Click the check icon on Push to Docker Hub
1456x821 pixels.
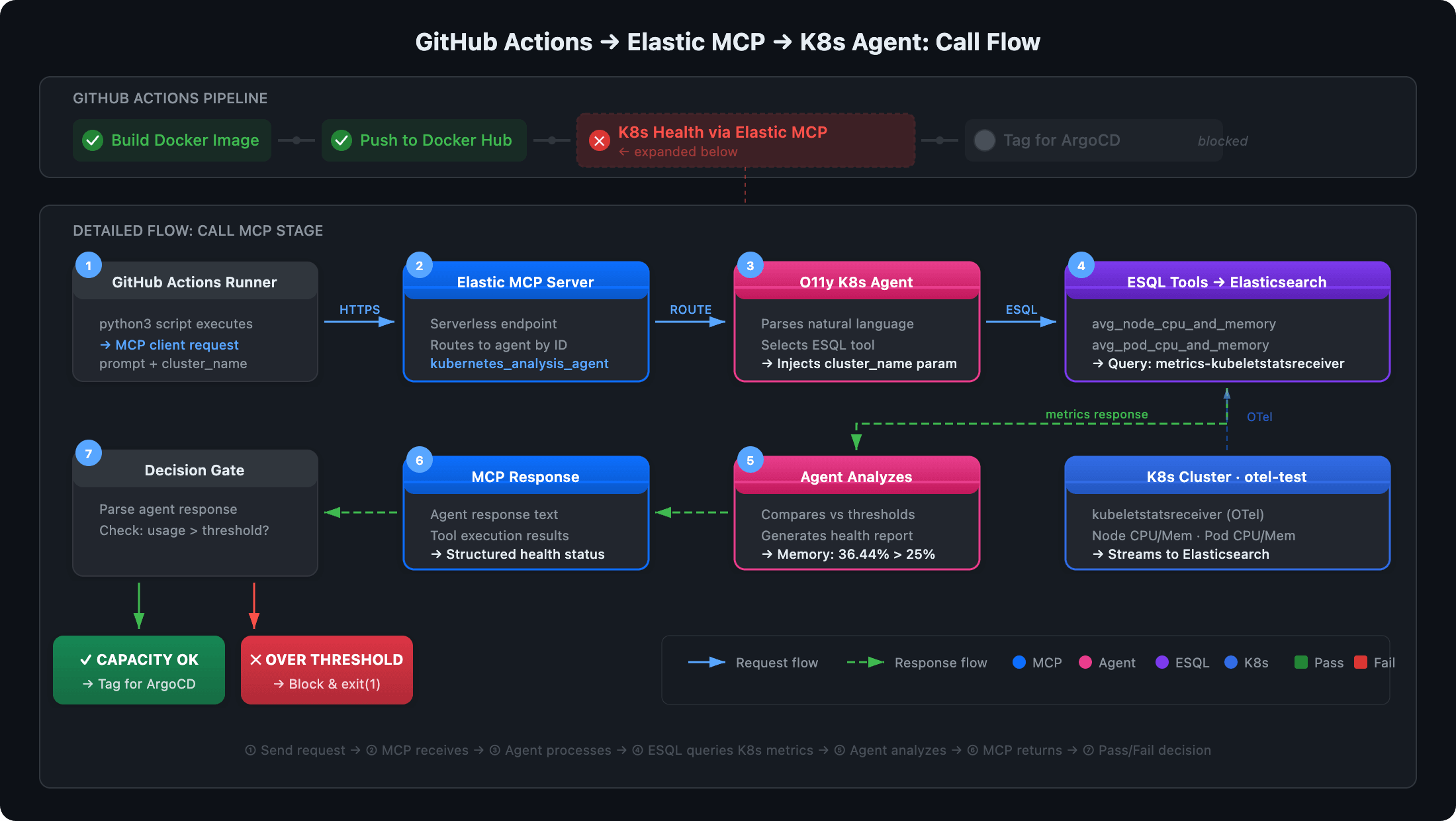tap(341, 140)
